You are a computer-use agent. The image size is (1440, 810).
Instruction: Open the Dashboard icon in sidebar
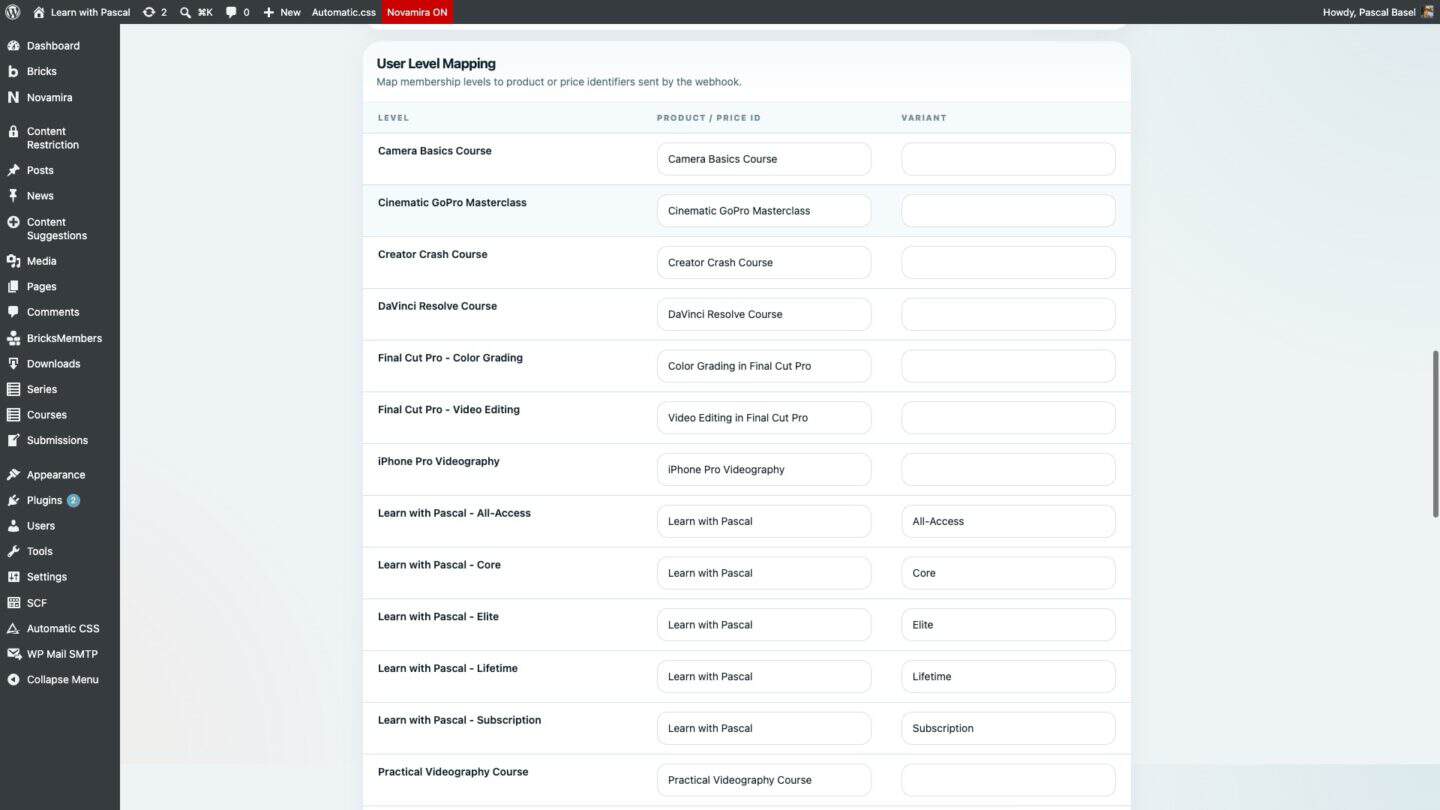pyautogui.click(x=13, y=45)
